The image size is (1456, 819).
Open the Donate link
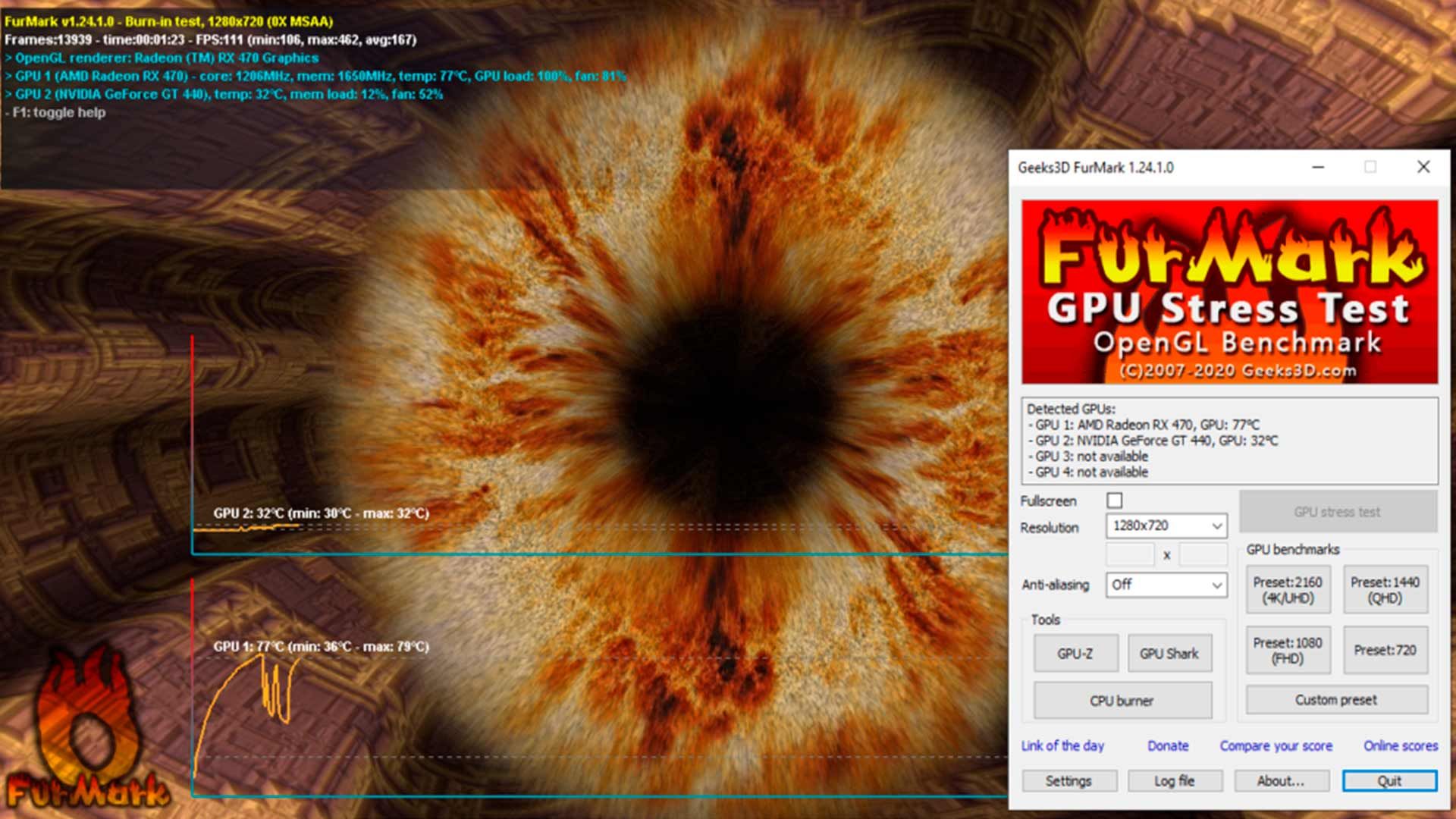pos(1168,746)
